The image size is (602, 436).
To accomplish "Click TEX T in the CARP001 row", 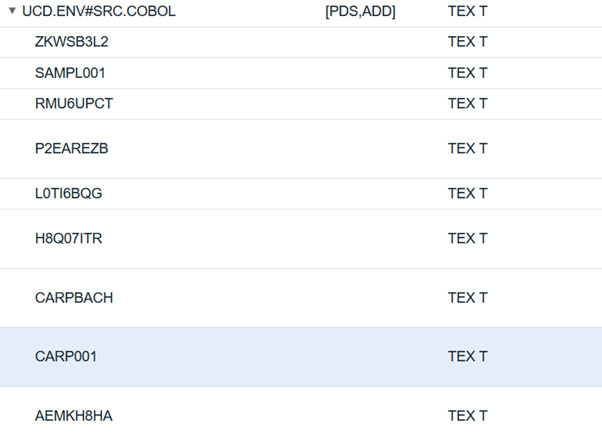I will pyautogui.click(x=467, y=356).
